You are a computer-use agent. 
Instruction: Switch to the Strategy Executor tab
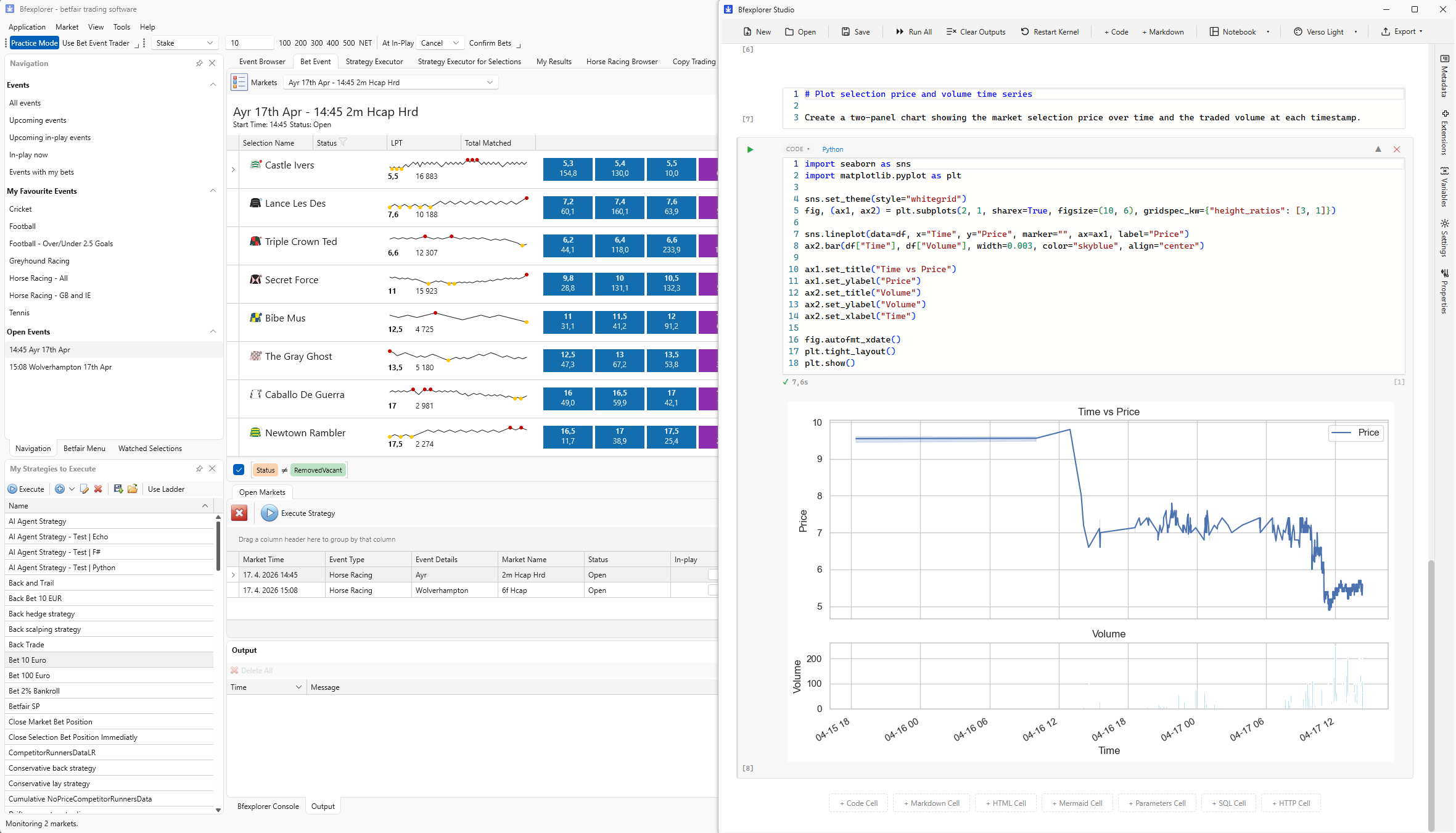tap(374, 62)
